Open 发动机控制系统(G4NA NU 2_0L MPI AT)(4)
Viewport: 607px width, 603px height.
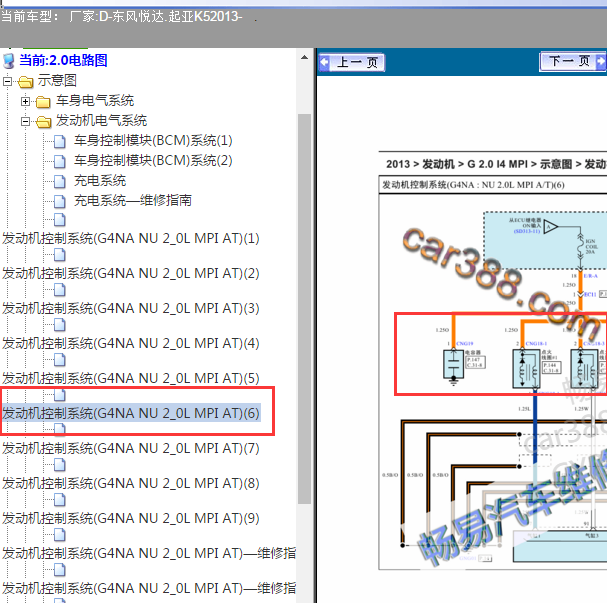point(131,343)
